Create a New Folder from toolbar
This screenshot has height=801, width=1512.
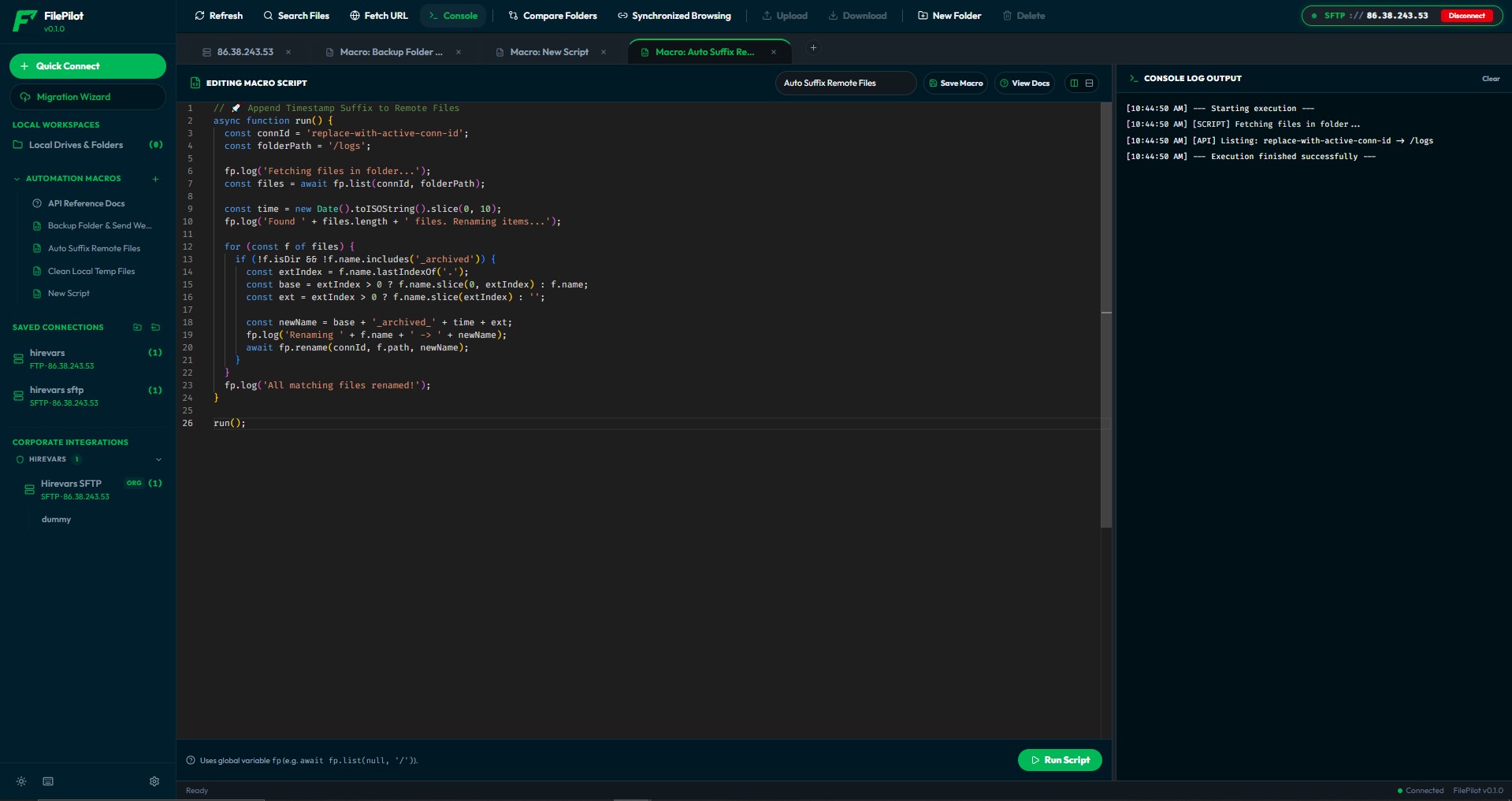click(949, 16)
